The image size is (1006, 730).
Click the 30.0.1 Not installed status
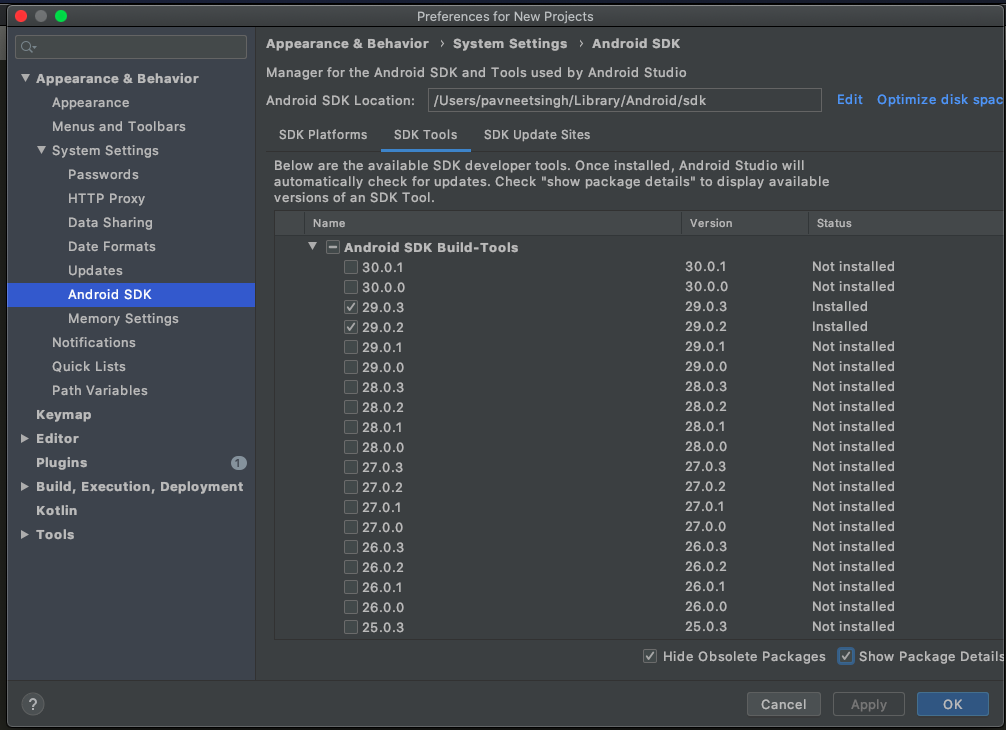853,266
